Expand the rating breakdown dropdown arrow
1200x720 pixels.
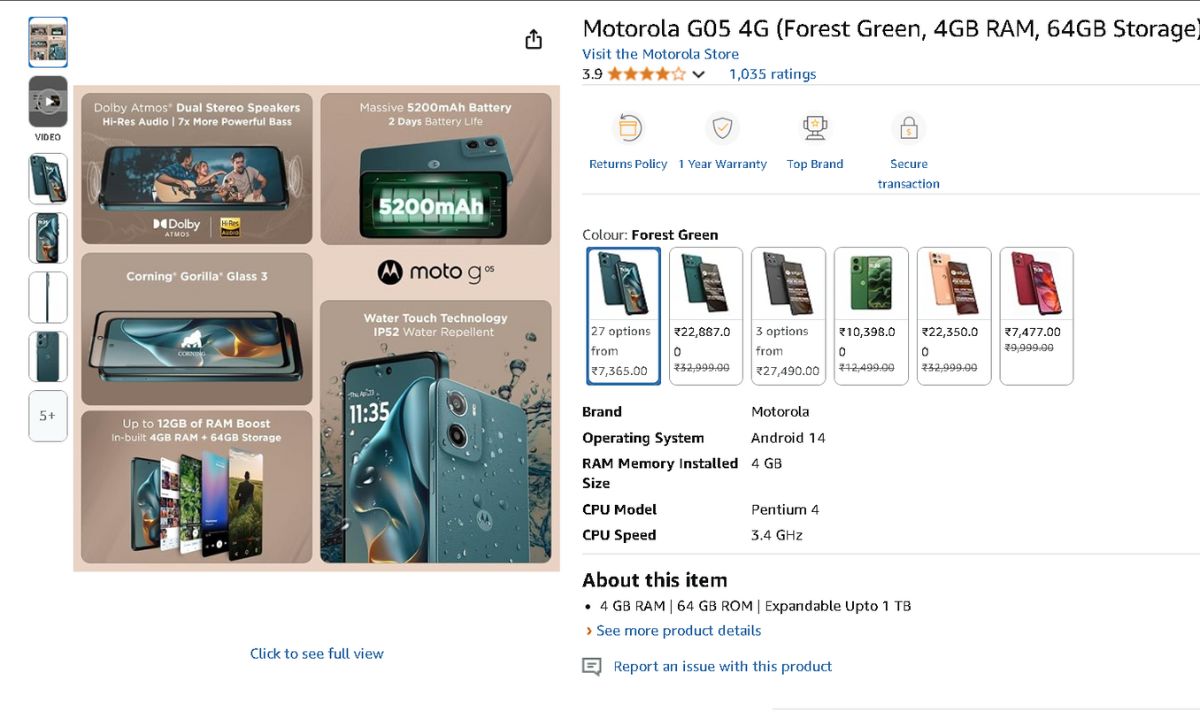click(699, 75)
